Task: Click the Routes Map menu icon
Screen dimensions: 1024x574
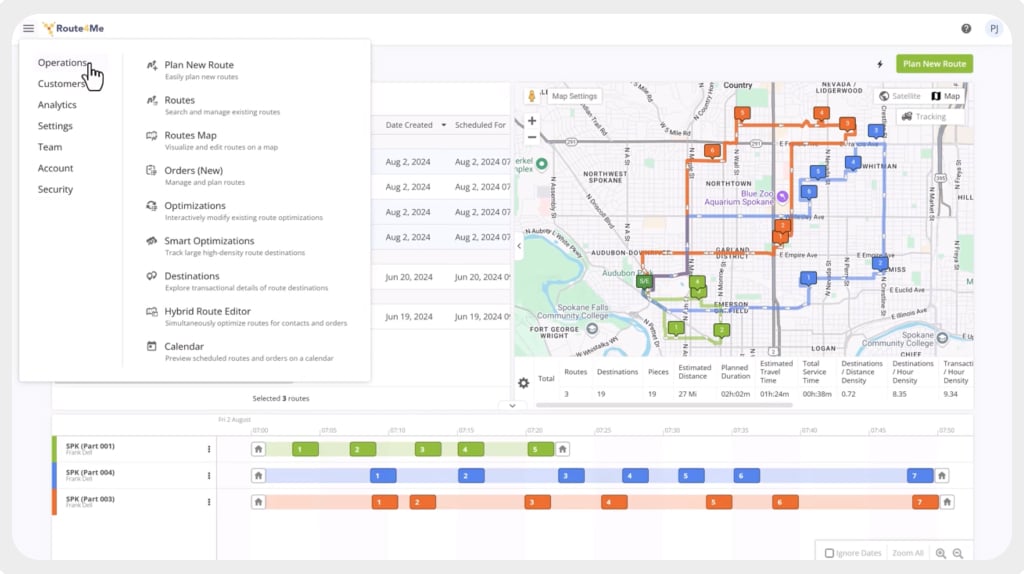Action: tap(152, 136)
